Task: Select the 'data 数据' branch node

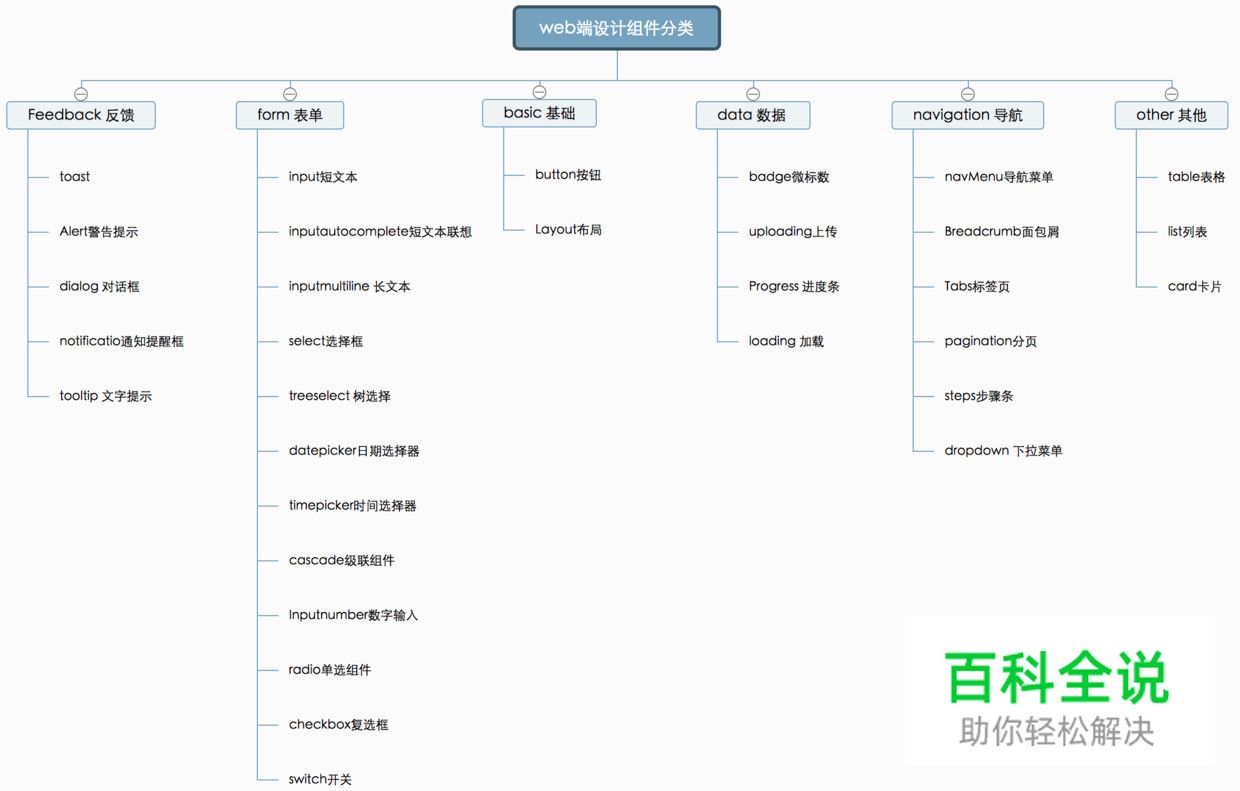Action: tap(752, 115)
